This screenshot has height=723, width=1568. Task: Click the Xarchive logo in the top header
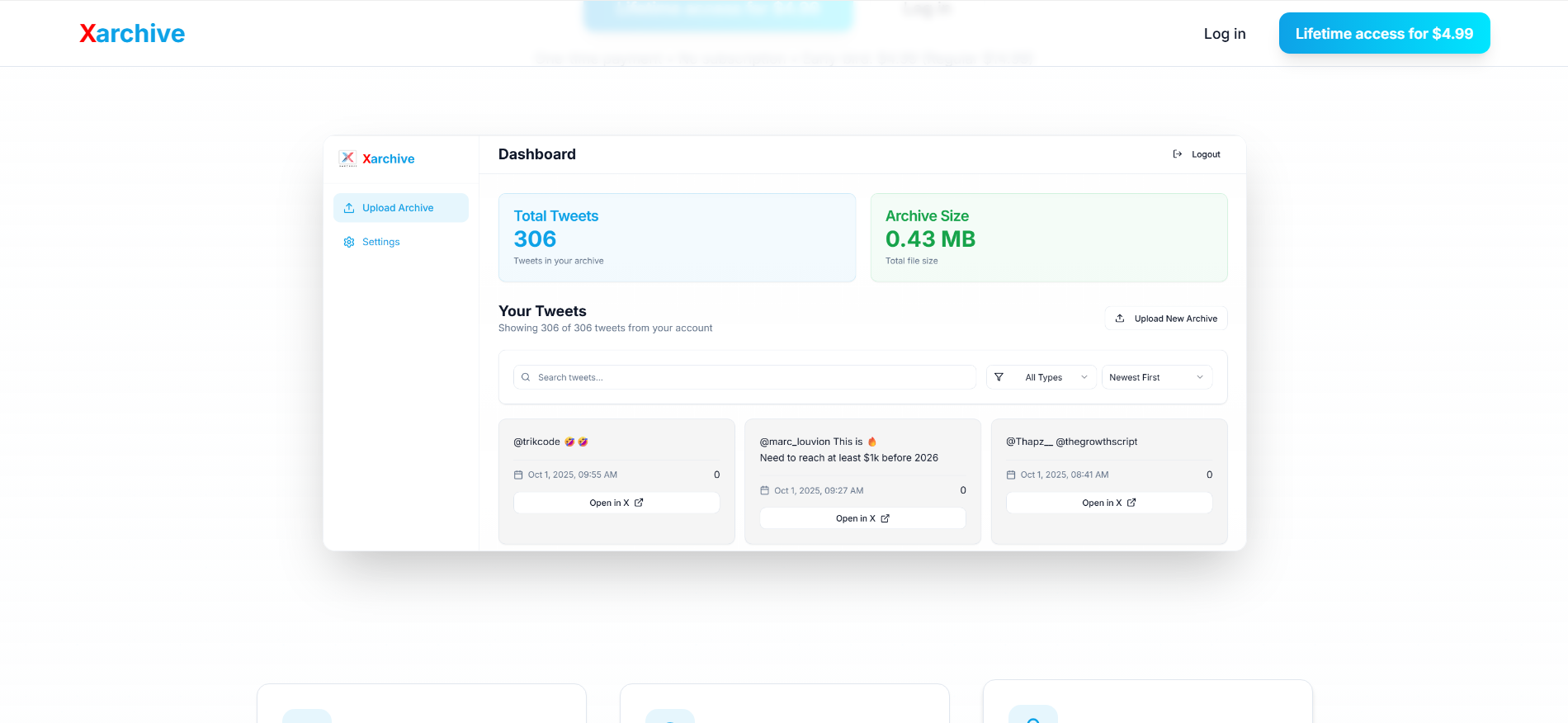132,33
